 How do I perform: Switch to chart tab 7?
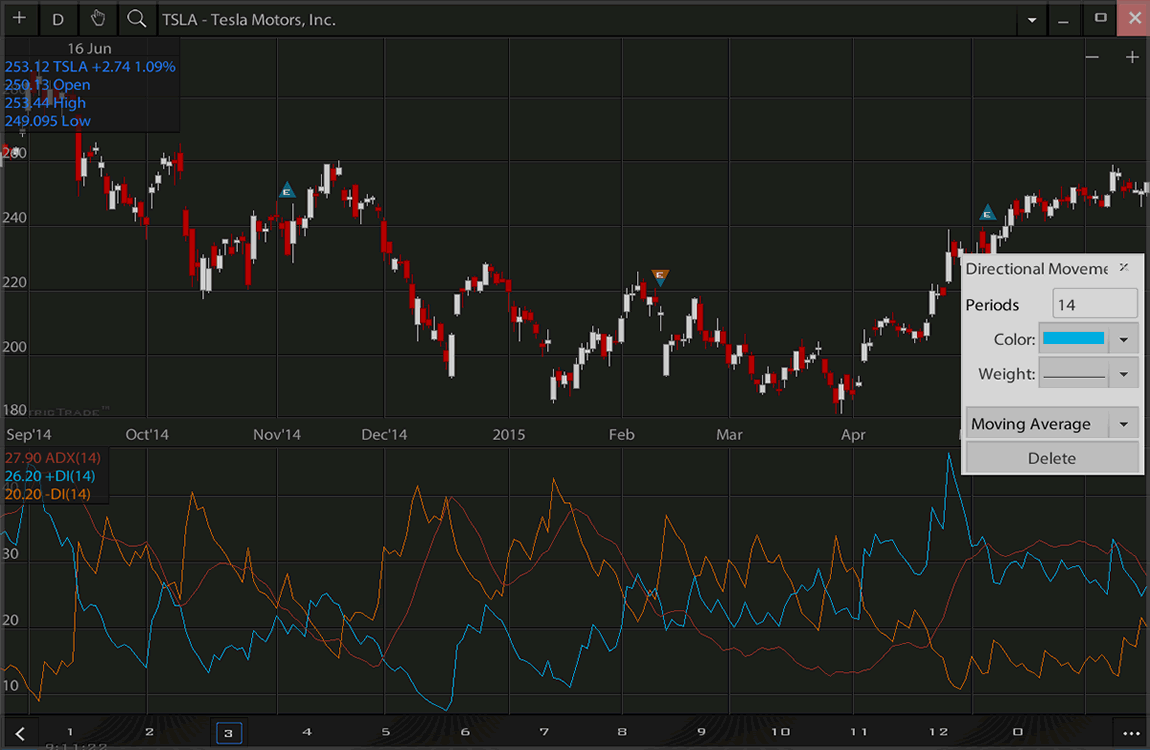[543, 732]
